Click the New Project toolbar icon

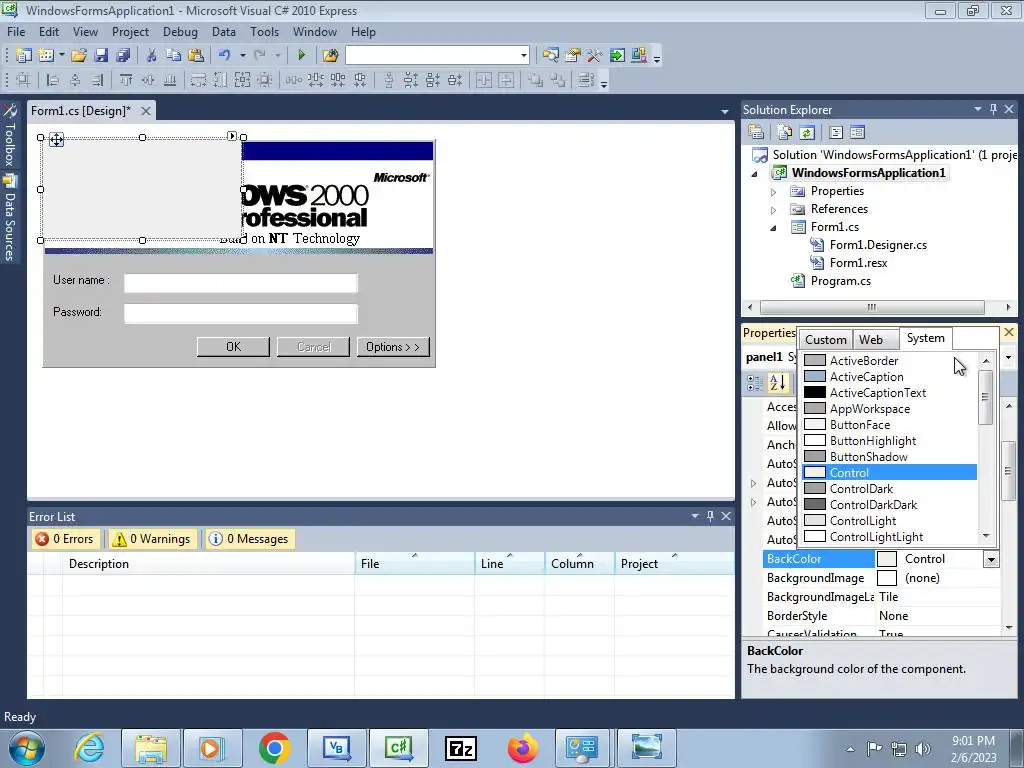click(x=24, y=56)
